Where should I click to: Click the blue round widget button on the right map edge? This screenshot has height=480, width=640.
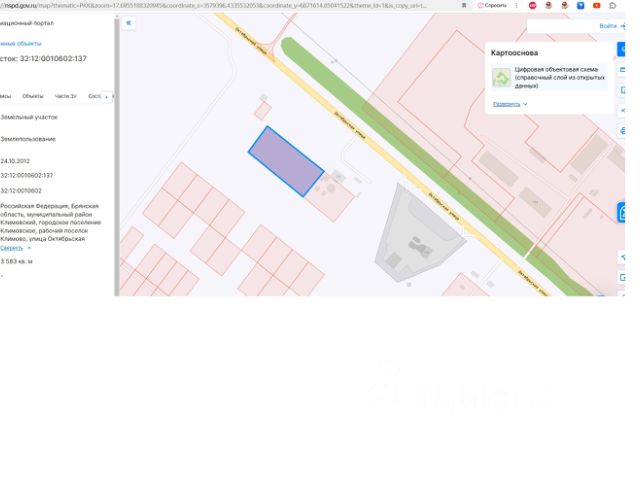click(621, 212)
